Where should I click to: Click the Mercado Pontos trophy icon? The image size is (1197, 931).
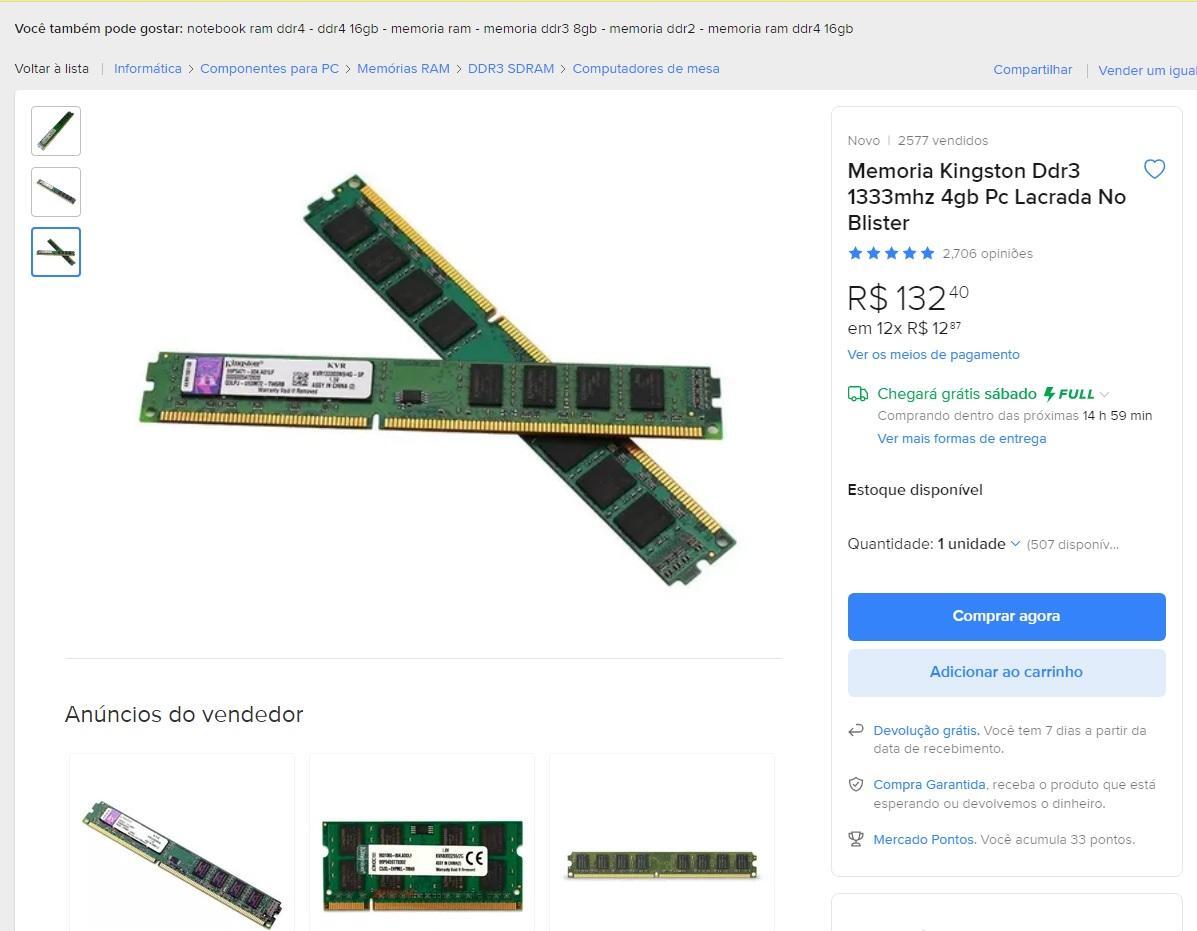tap(856, 839)
